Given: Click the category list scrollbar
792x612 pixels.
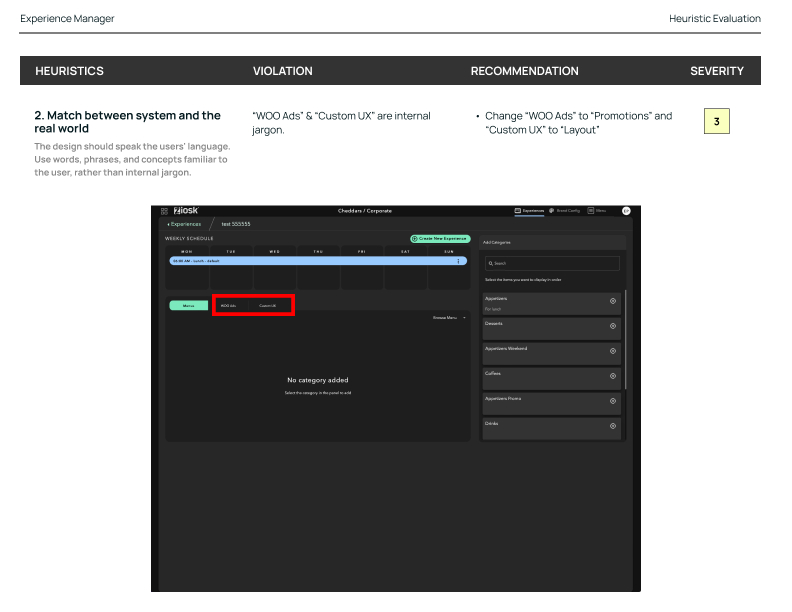Looking at the screenshot, I should click(x=626, y=340).
